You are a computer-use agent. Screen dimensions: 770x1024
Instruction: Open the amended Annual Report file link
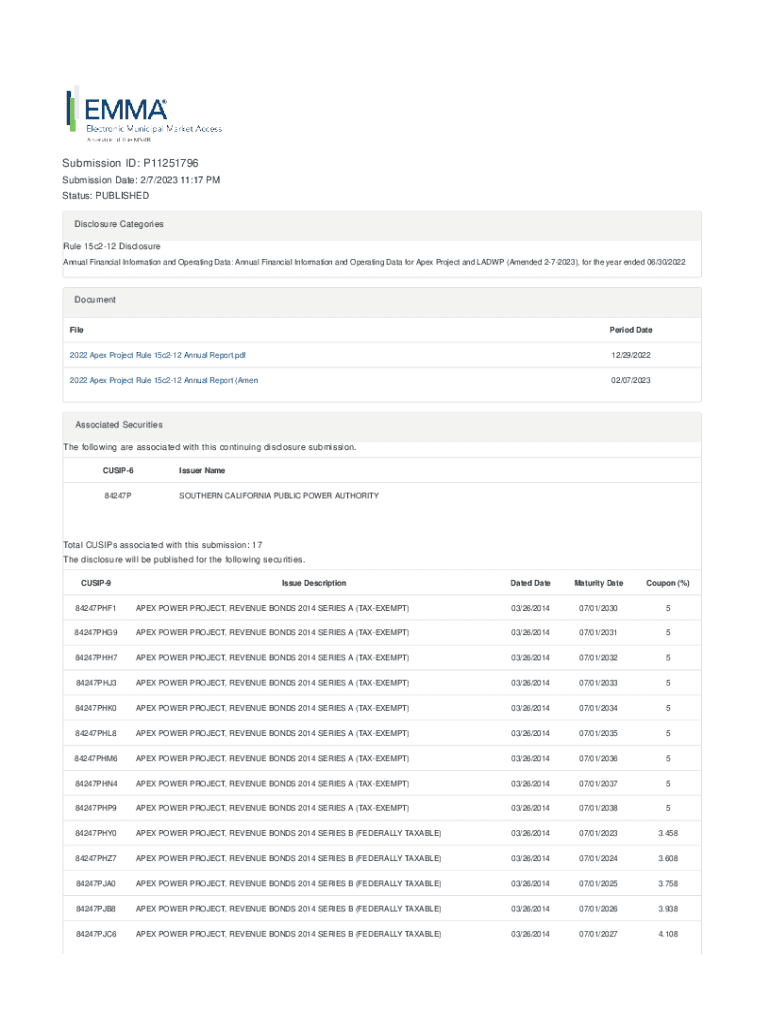tap(163, 380)
